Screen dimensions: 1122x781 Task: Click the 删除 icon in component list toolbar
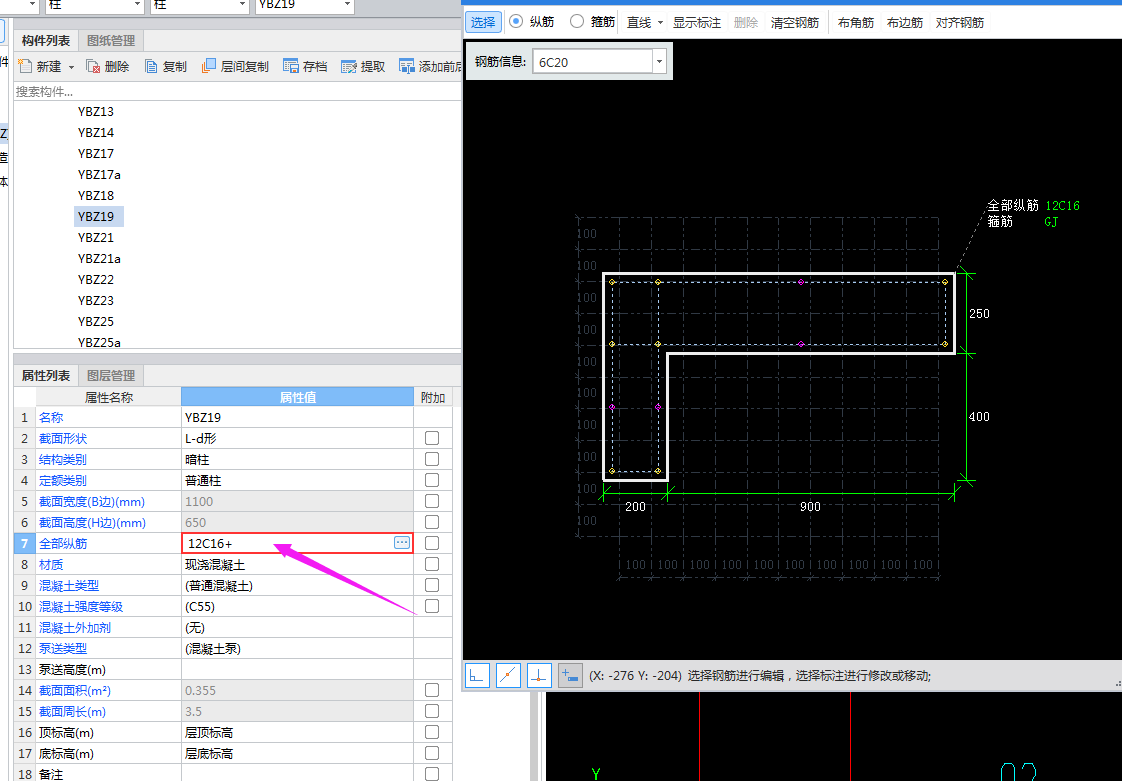coord(93,67)
